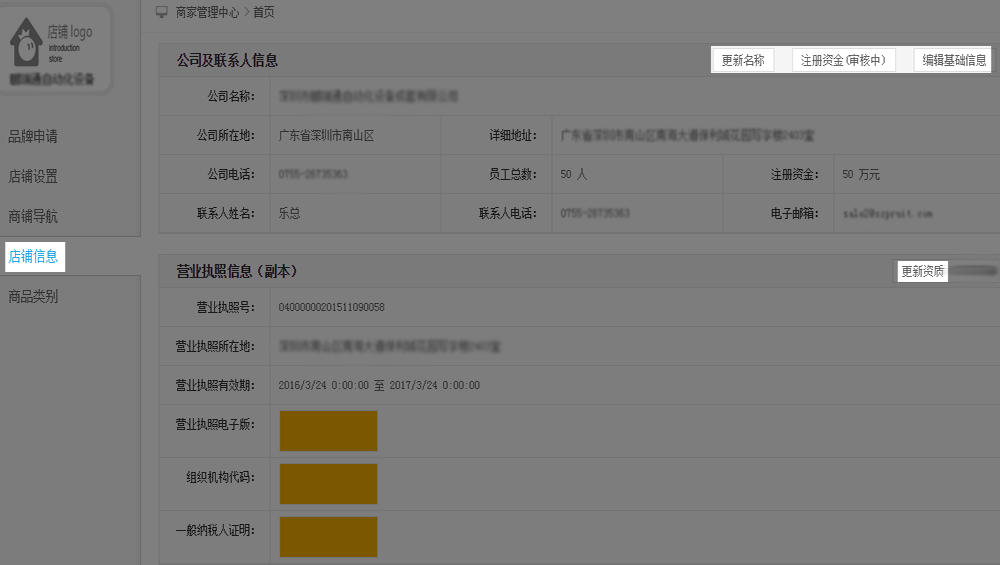Click the monitor icon in the breadcrumb
1000x565 pixels.
[162, 12]
